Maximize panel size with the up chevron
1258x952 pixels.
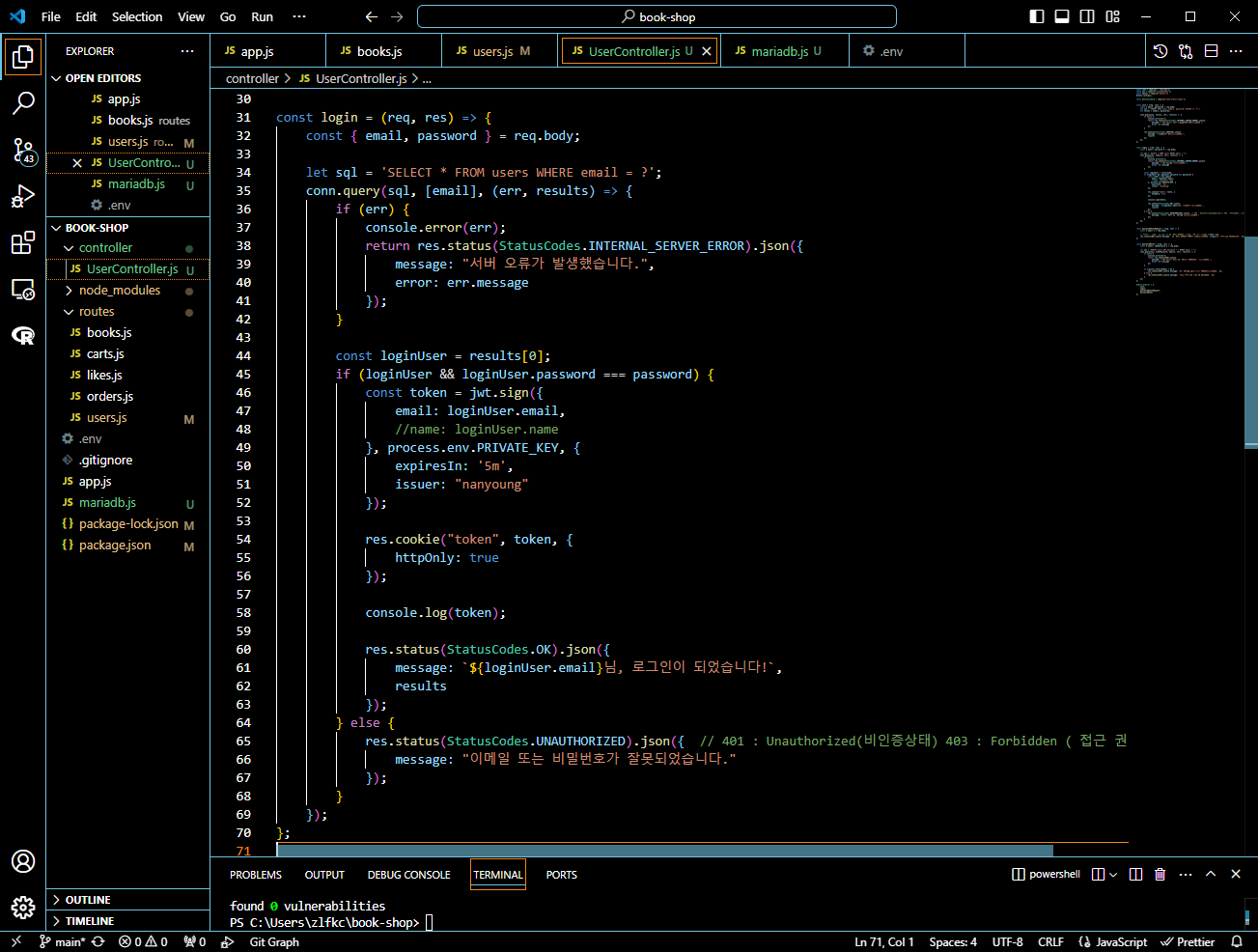coord(1211,874)
